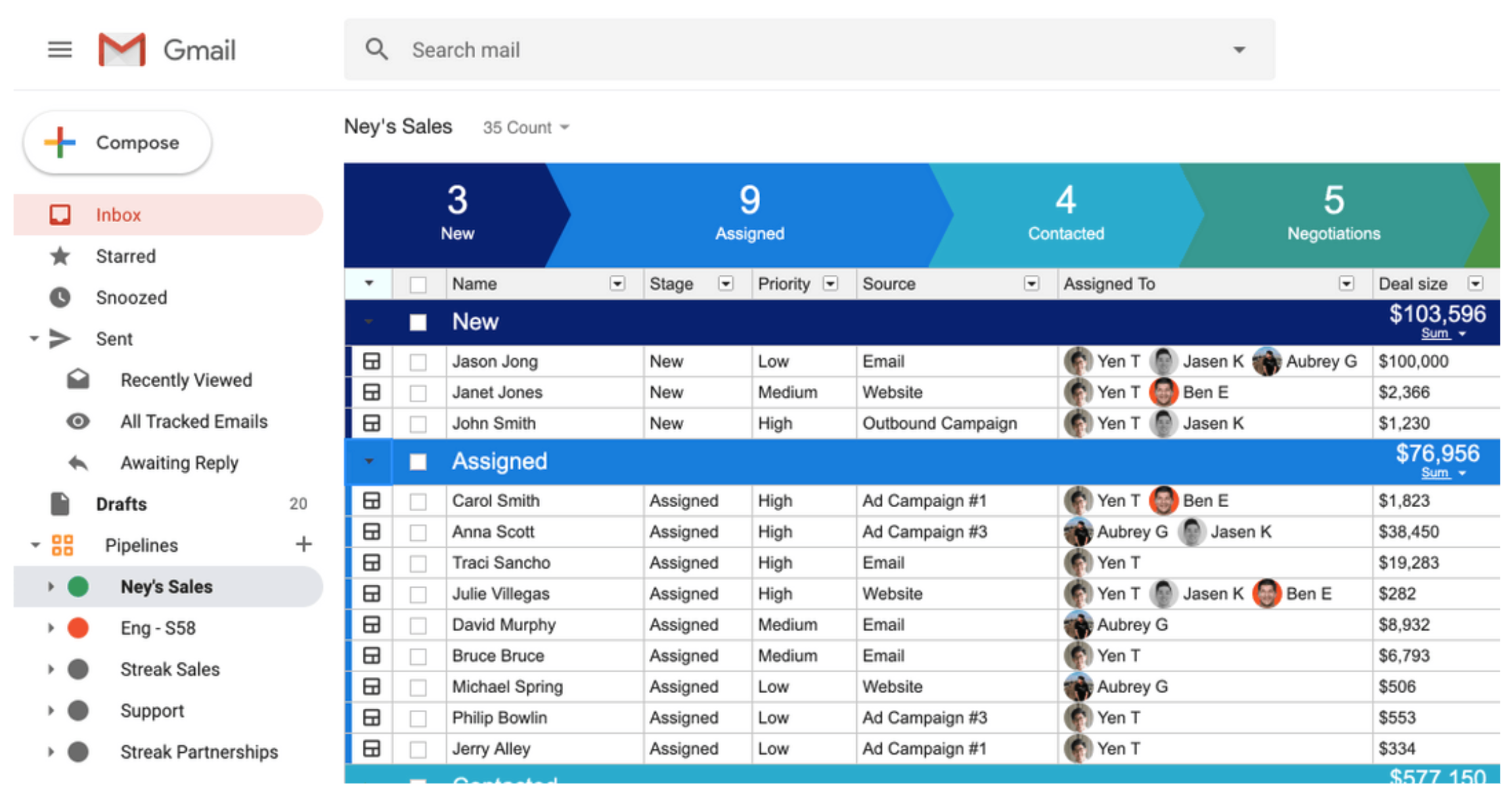Click the green Ney's Sales color dot
The width and height of the screenshot is (1512, 792).
79,586
